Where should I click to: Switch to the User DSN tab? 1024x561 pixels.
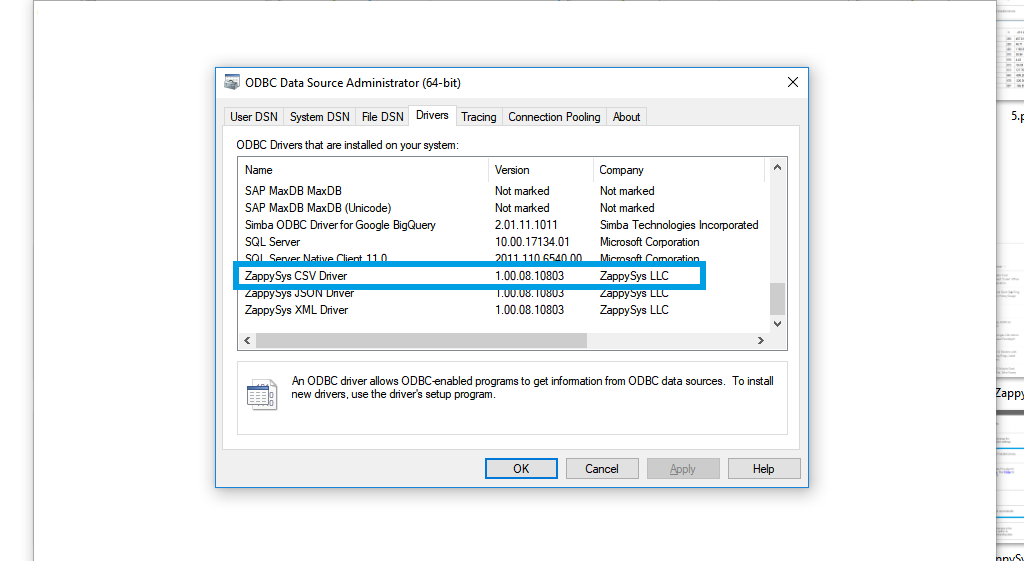[x=254, y=117]
